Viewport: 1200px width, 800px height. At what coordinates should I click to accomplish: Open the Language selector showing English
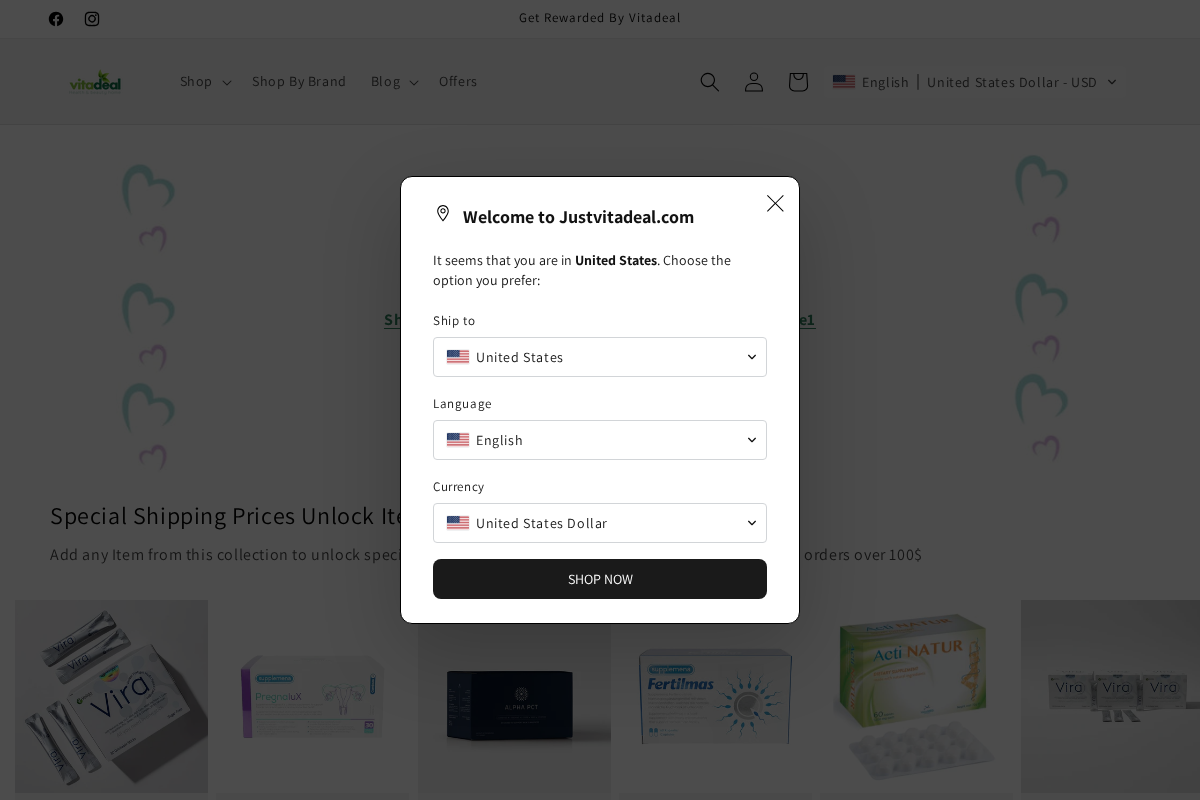[600, 440]
